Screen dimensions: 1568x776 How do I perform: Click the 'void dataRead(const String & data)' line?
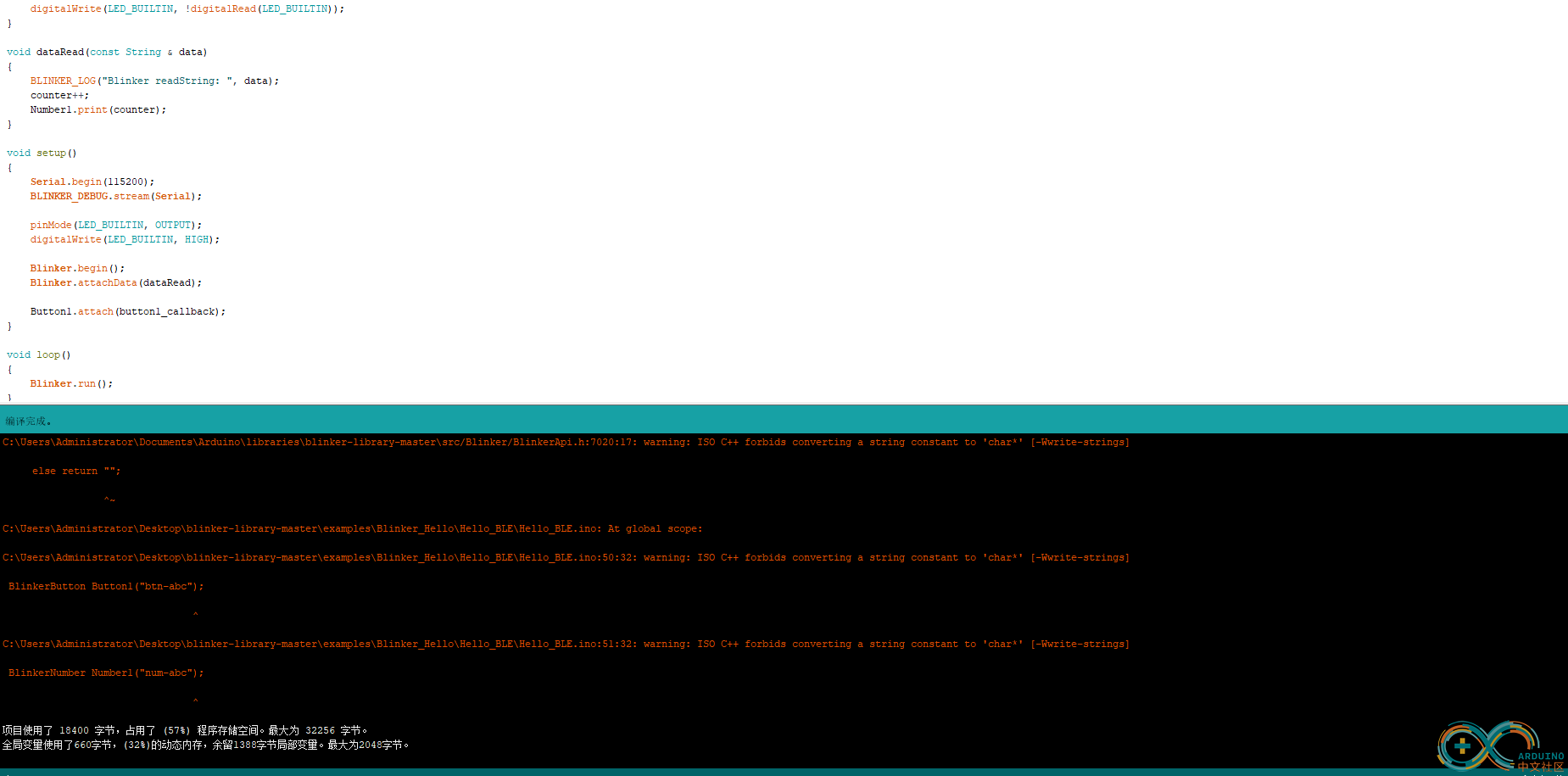[x=107, y=52]
